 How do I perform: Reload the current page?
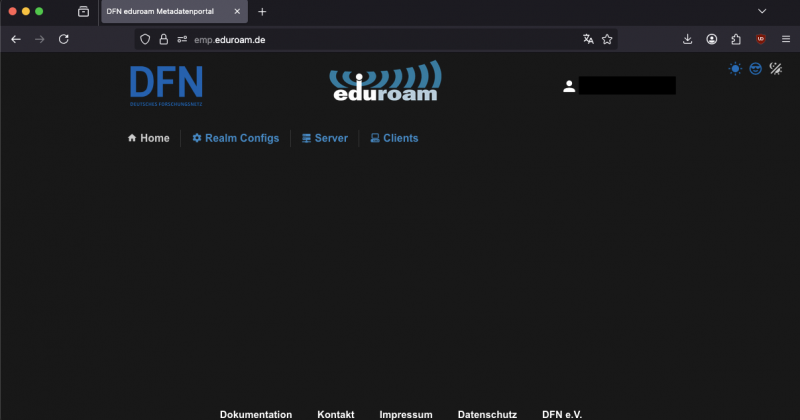point(64,39)
